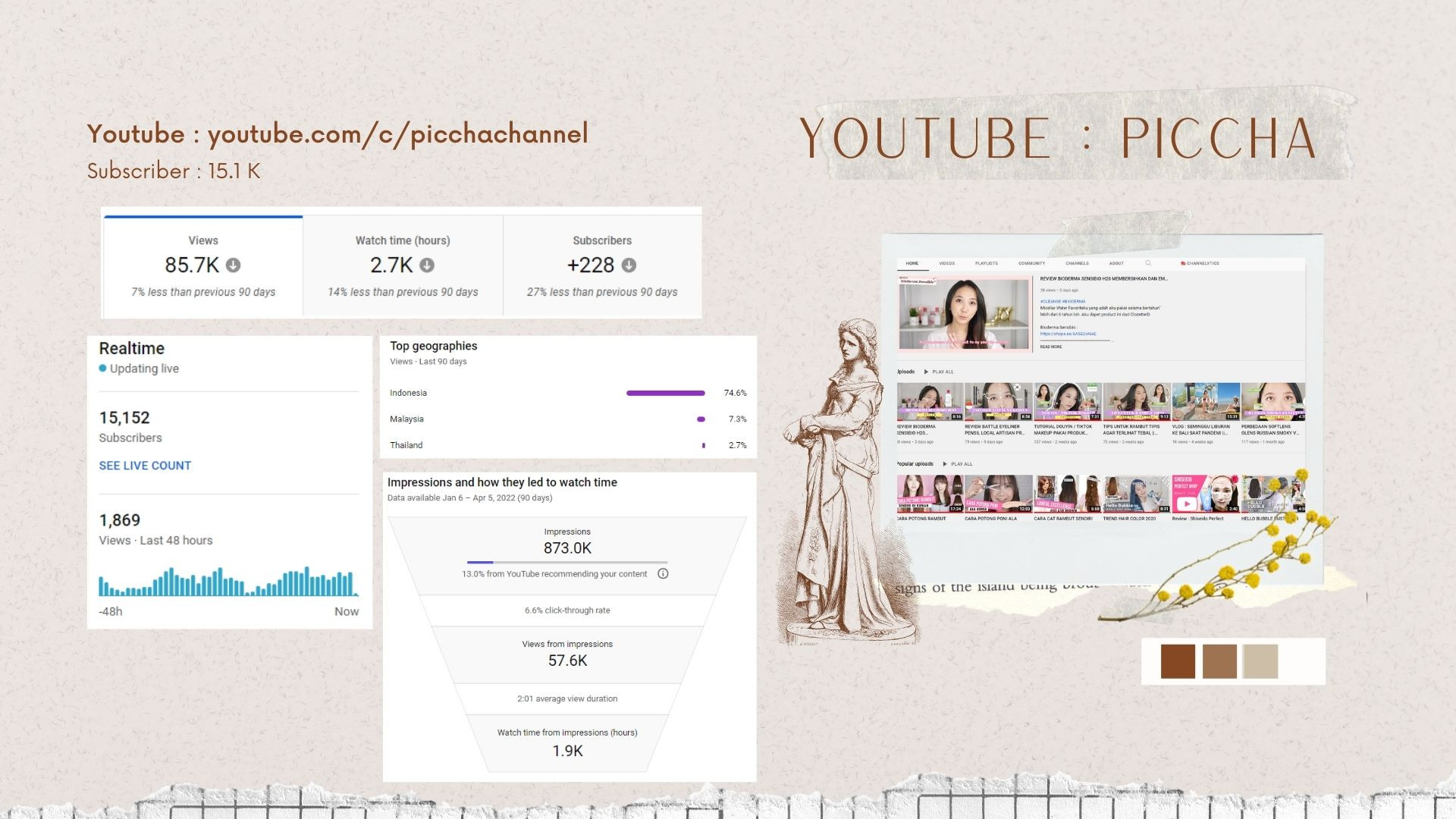Open Vlog Seminggu Liburan Ke Bali thumbnail
Viewport: 1456px width, 819px height.
pos(1206,401)
